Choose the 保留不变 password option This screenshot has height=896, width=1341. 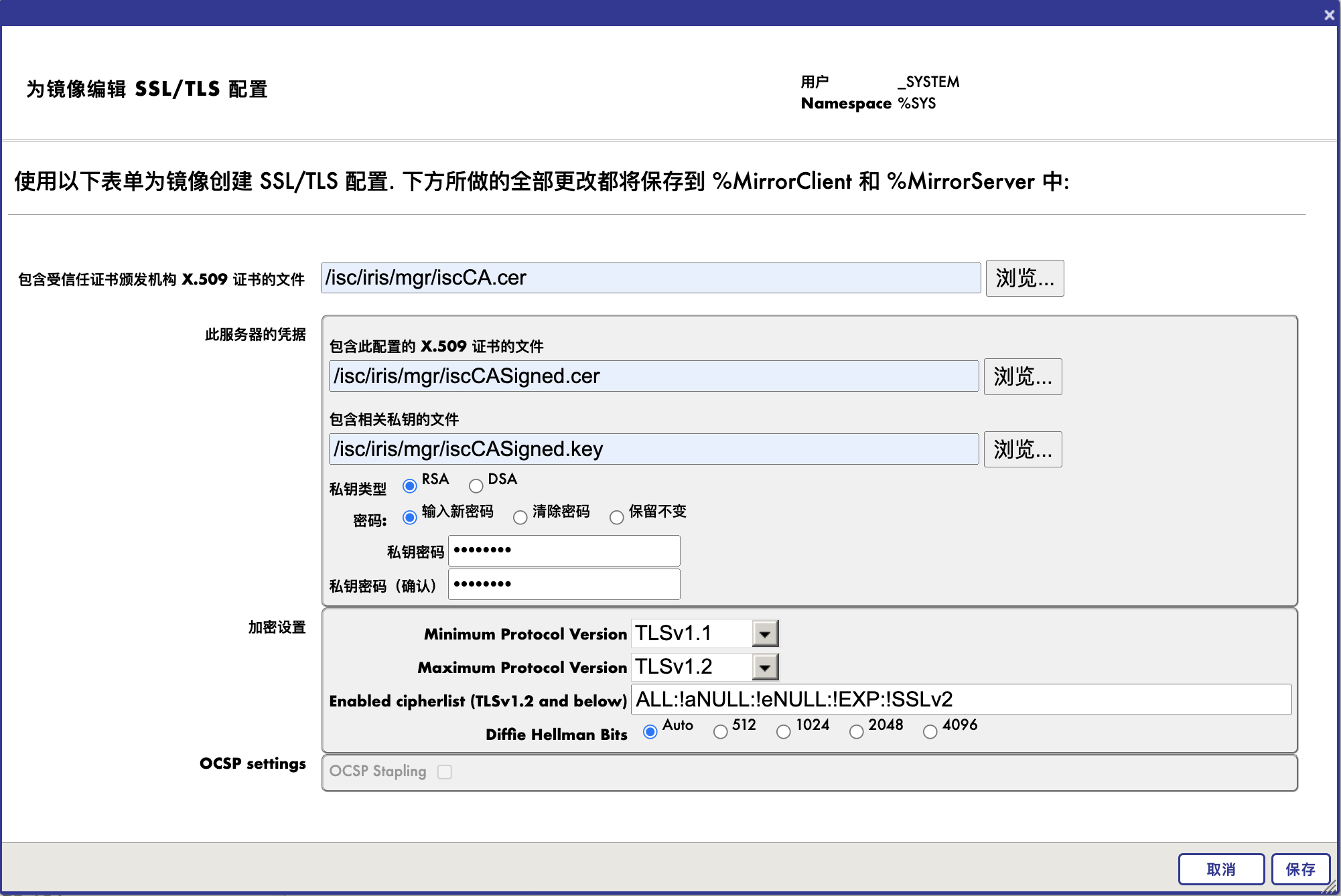point(617,518)
